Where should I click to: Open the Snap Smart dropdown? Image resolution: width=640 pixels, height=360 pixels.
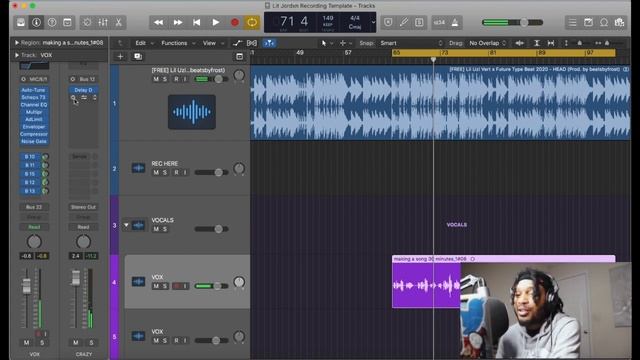pyautogui.click(x=410, y=43)
